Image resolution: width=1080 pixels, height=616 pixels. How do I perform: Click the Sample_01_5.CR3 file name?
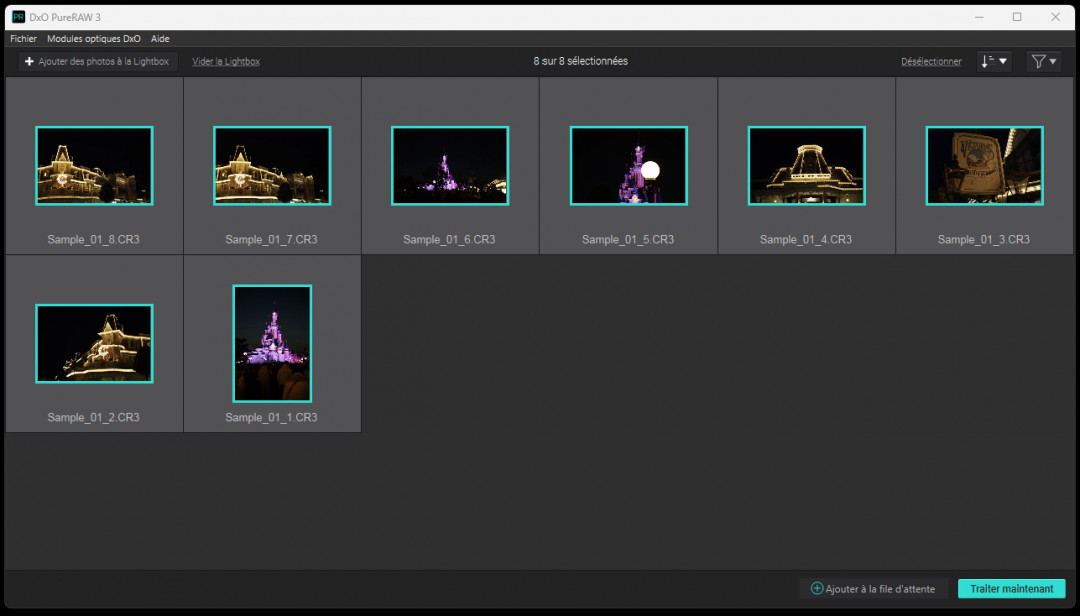tap(628, 240)
